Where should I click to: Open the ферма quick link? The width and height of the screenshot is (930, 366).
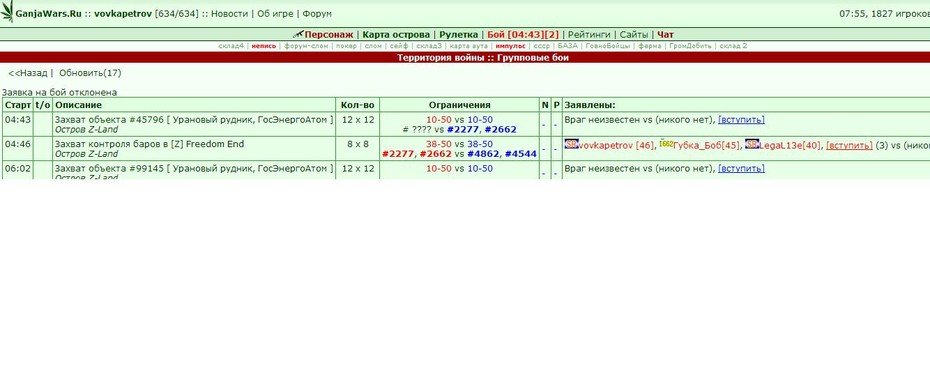click(650, 46)
